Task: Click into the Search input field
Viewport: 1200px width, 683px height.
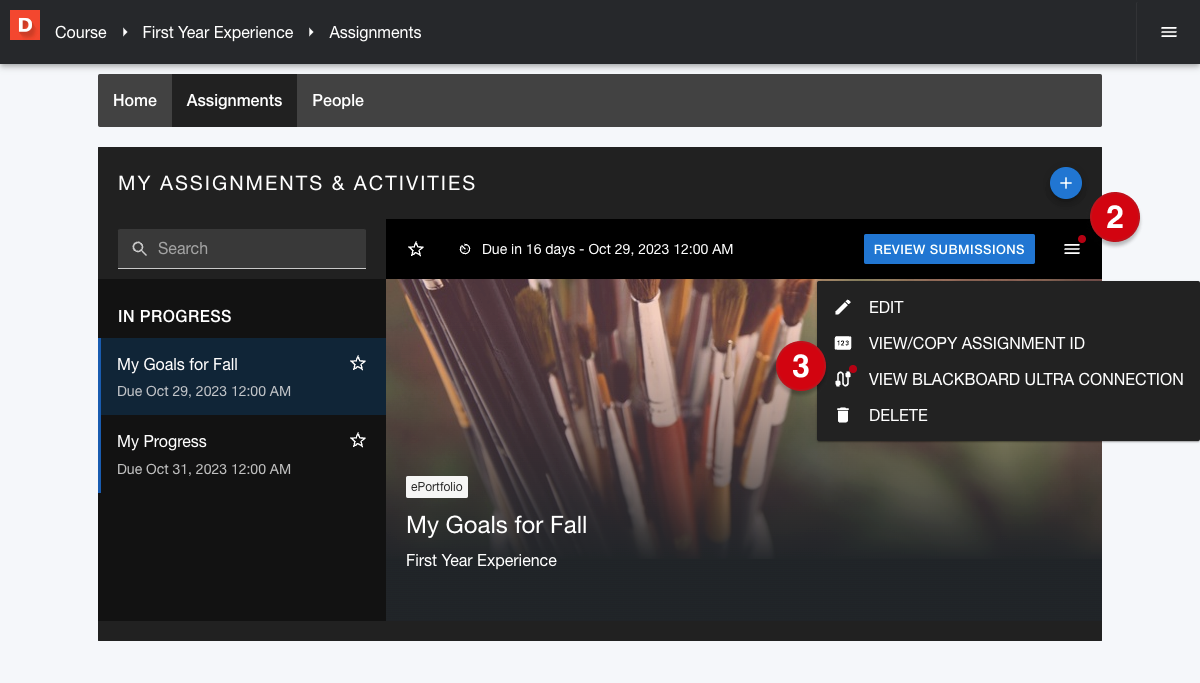Action: pyautogui.click(x=255, y=249)
